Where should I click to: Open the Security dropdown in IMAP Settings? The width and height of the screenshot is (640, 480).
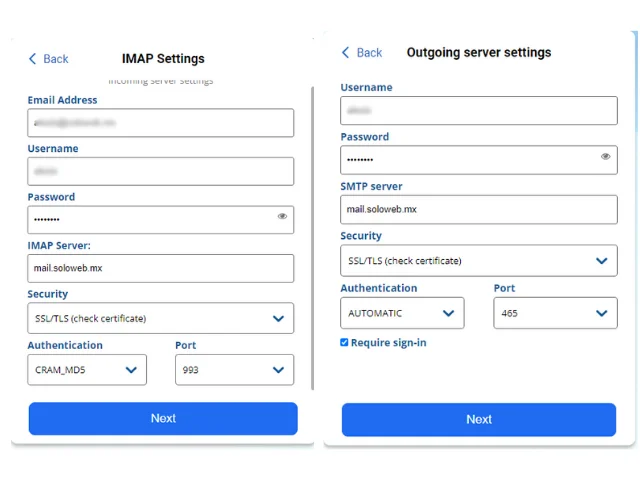click(160, 318)
